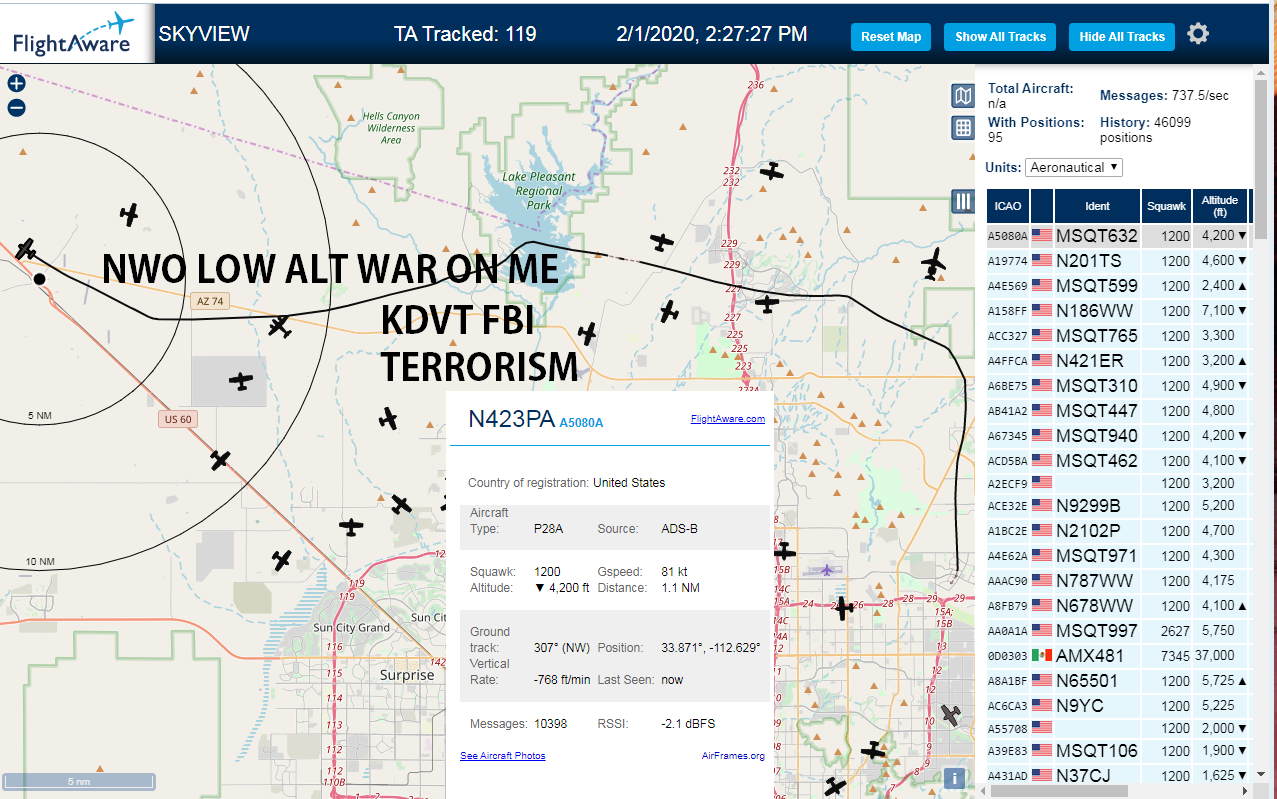
Task: Select the MSQT310 aircraft row
Action: tap(1118, 386)
